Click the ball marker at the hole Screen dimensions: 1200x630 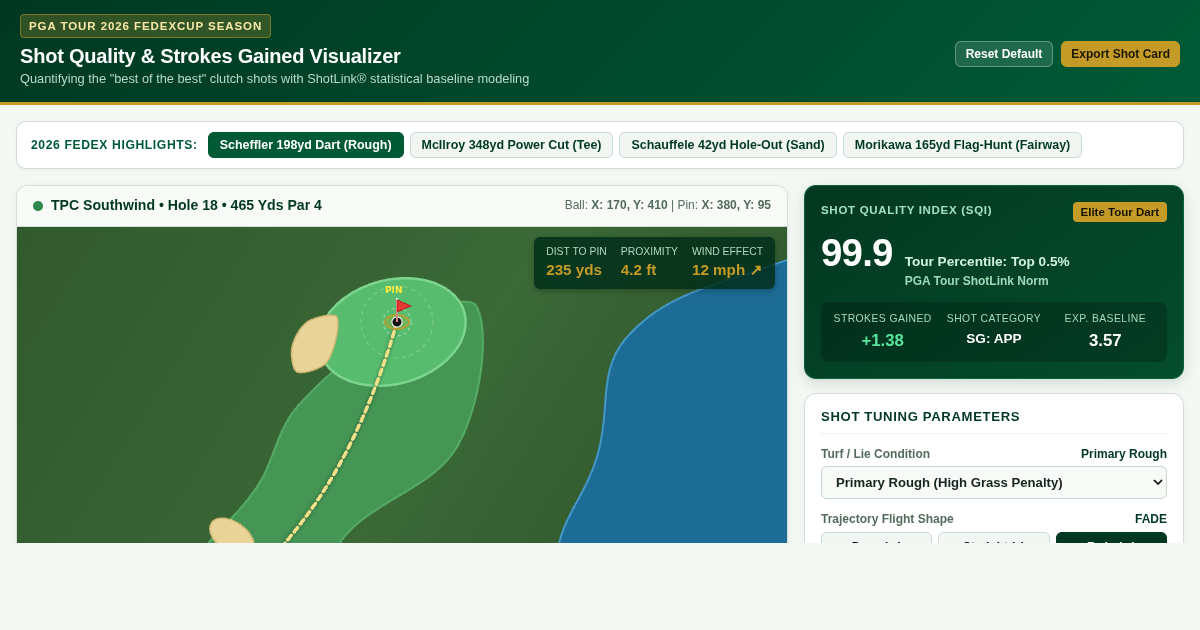(397, 322)
